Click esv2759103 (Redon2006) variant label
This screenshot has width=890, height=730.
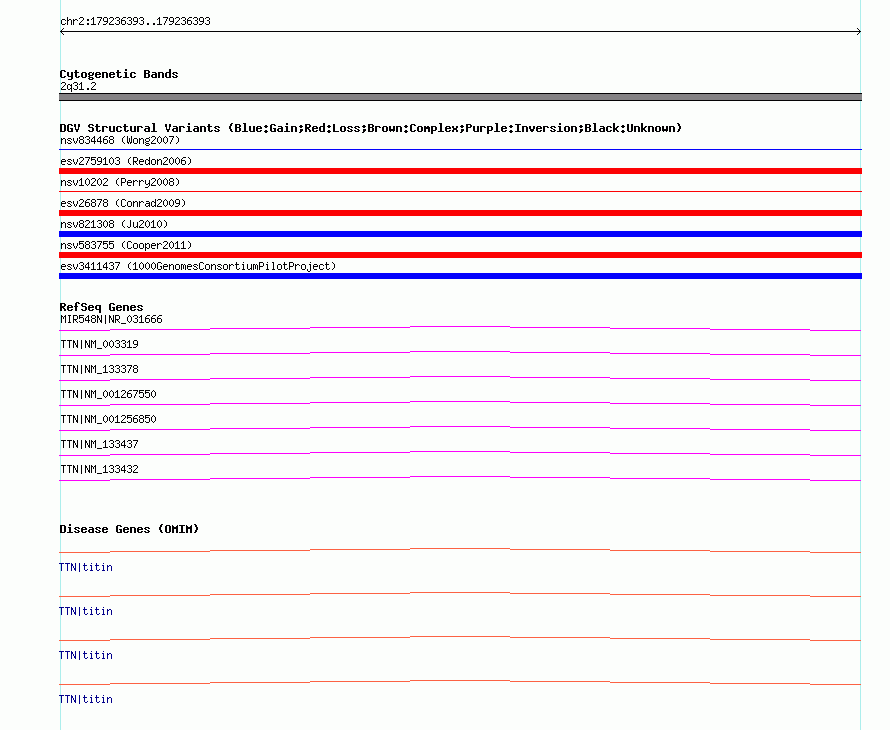[x=126, y=161]
